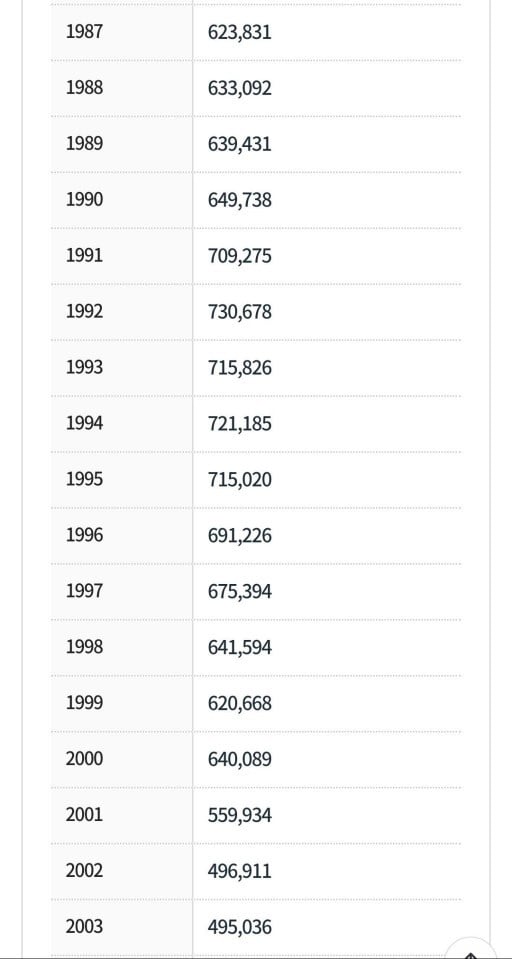512x959 pixels.
Task: Click the value 640,089
Action: 239,760
